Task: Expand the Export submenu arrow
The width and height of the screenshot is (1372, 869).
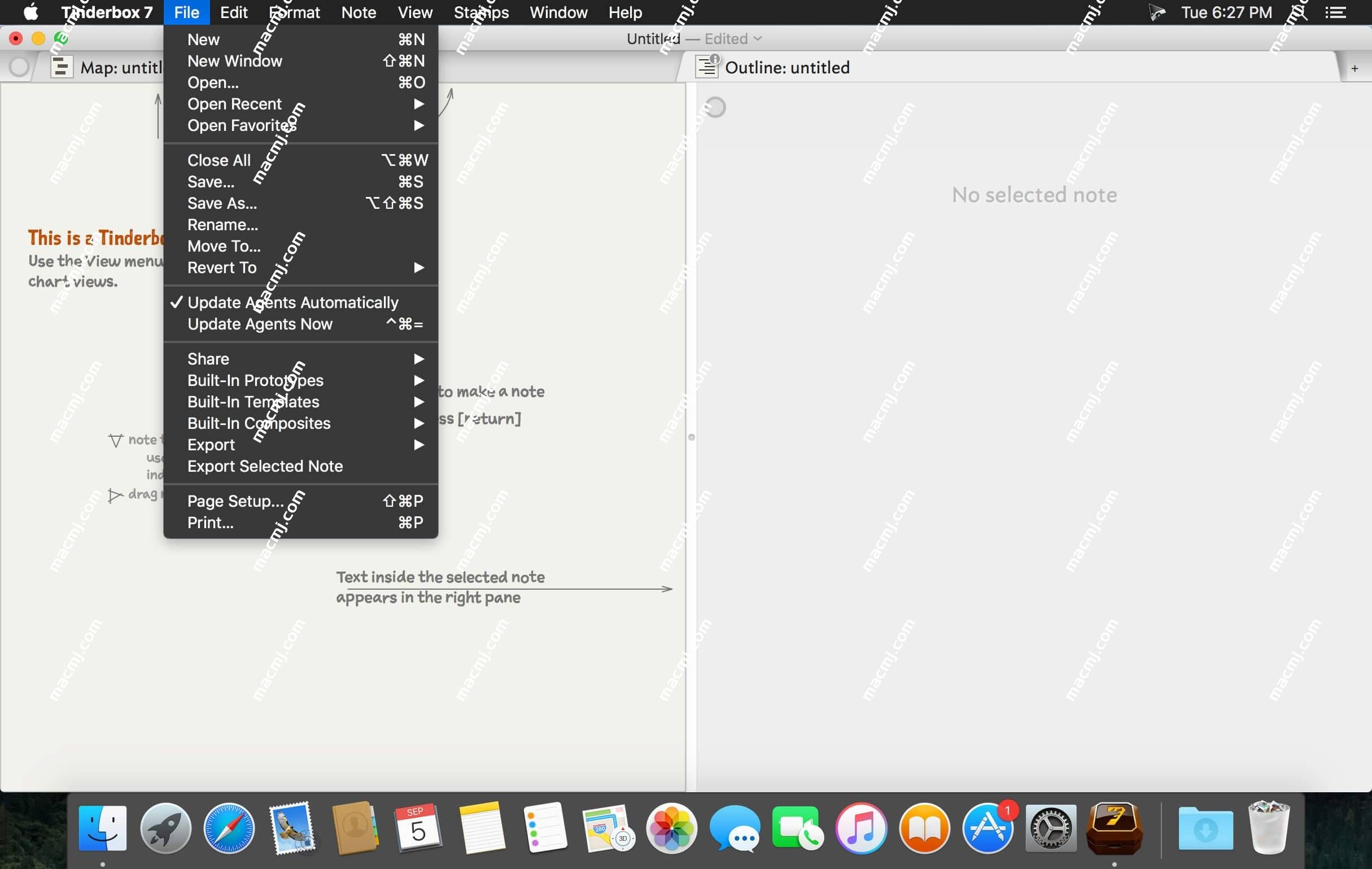Action: pyautogui.click(x=419, y=444)
